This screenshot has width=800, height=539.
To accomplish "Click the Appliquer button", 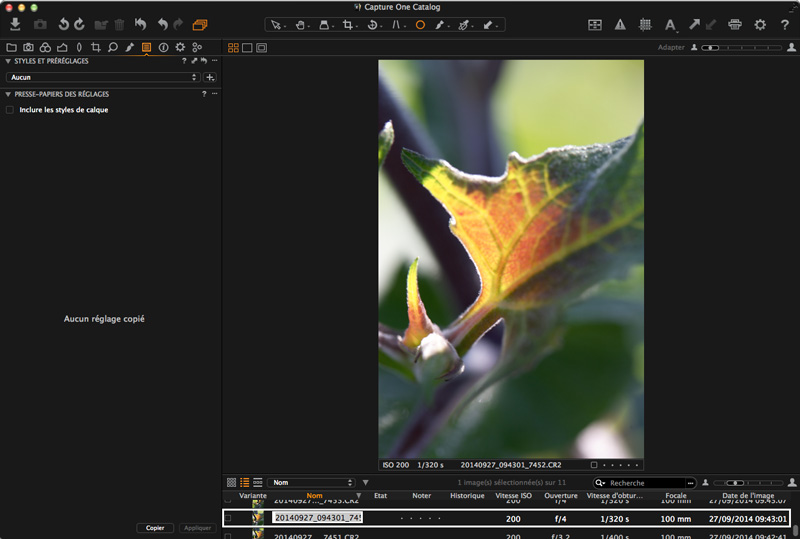I will click(197, 528).
